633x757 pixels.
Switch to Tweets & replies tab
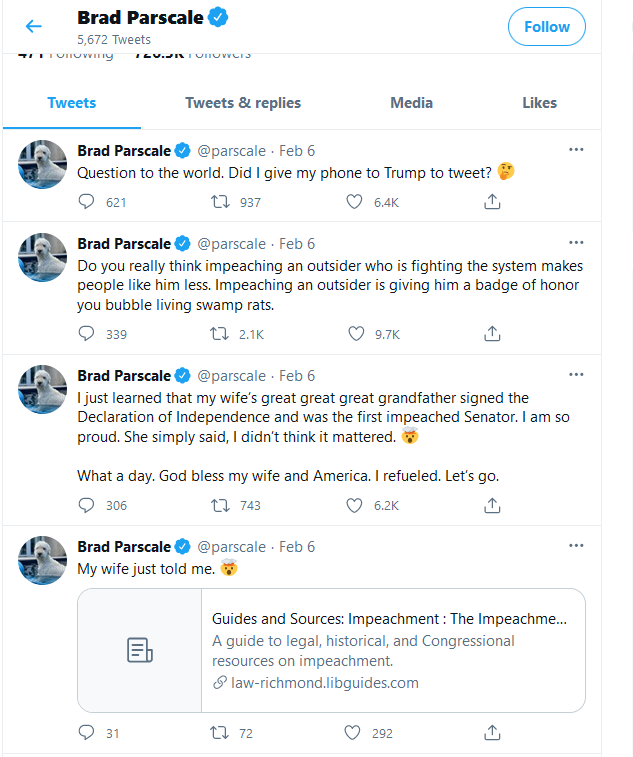(243, 103)
